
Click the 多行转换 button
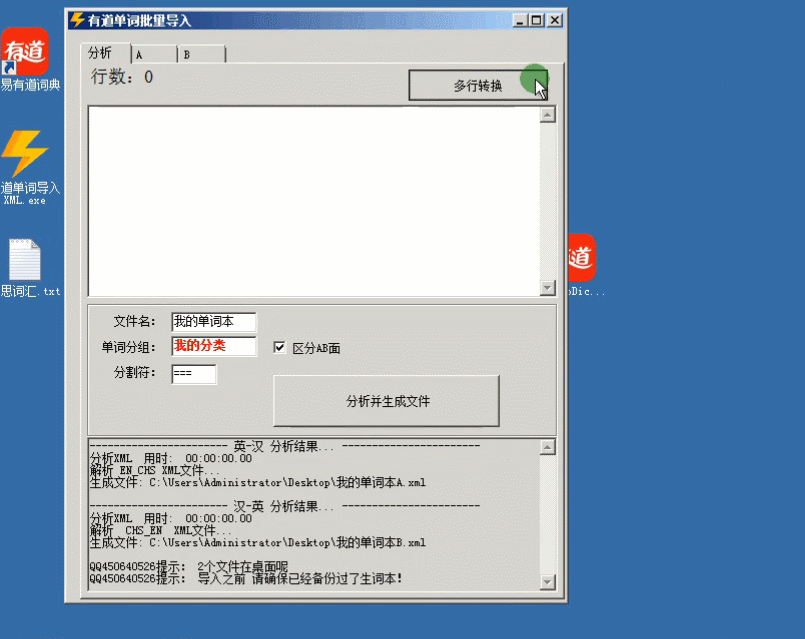478,85
